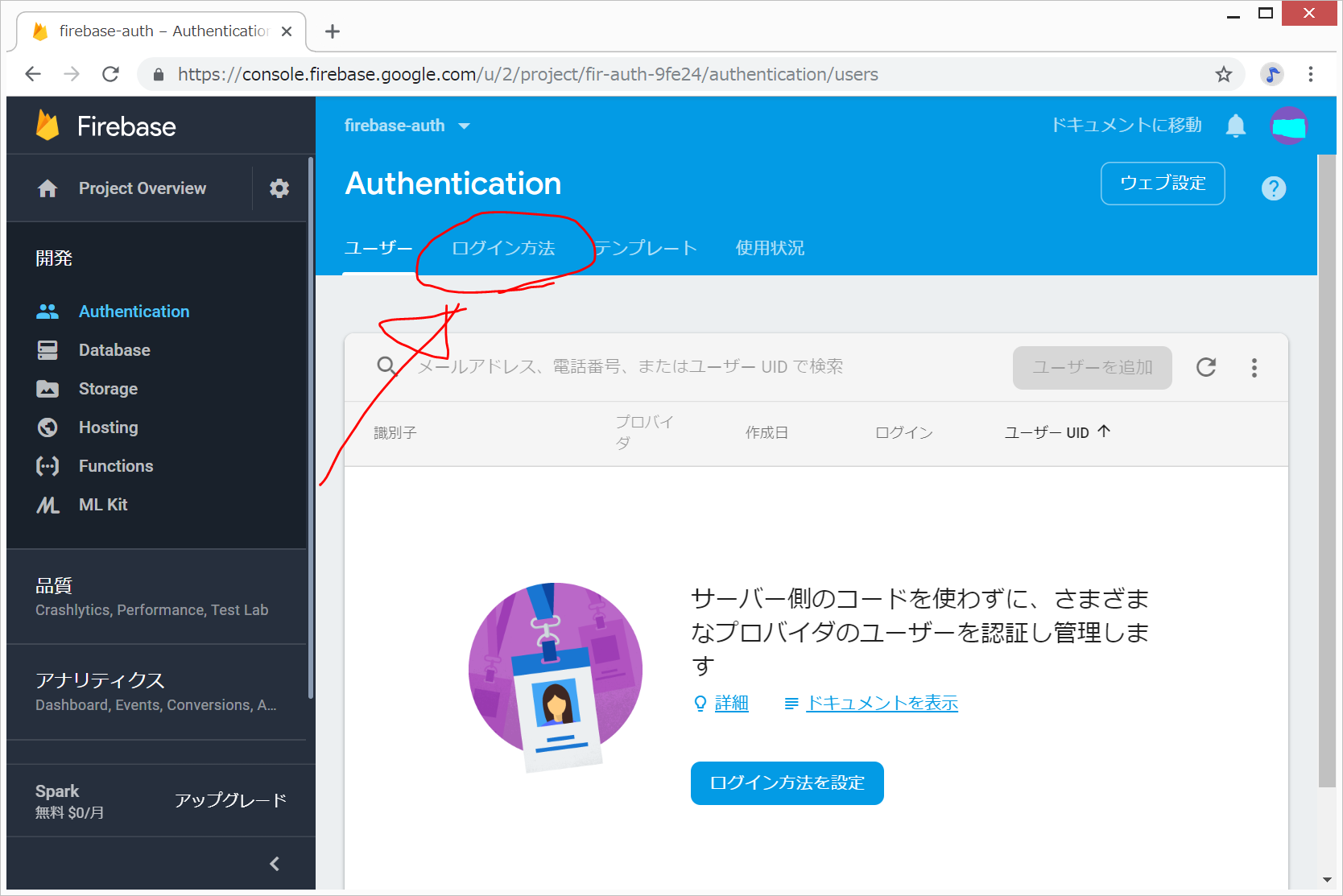This screenshot has width=1343, height=896.
Task: Open the ドキュメントを表示 link
Action: click(882, 704)
